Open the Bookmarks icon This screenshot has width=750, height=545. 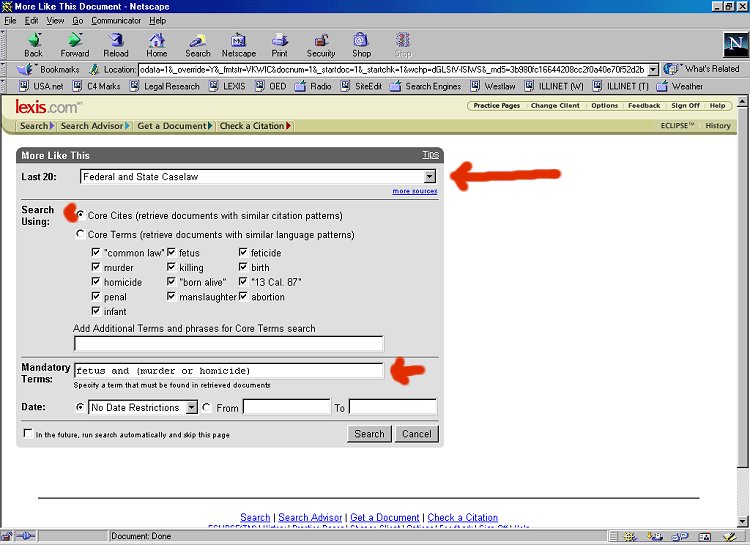click(x=25, y=69)
